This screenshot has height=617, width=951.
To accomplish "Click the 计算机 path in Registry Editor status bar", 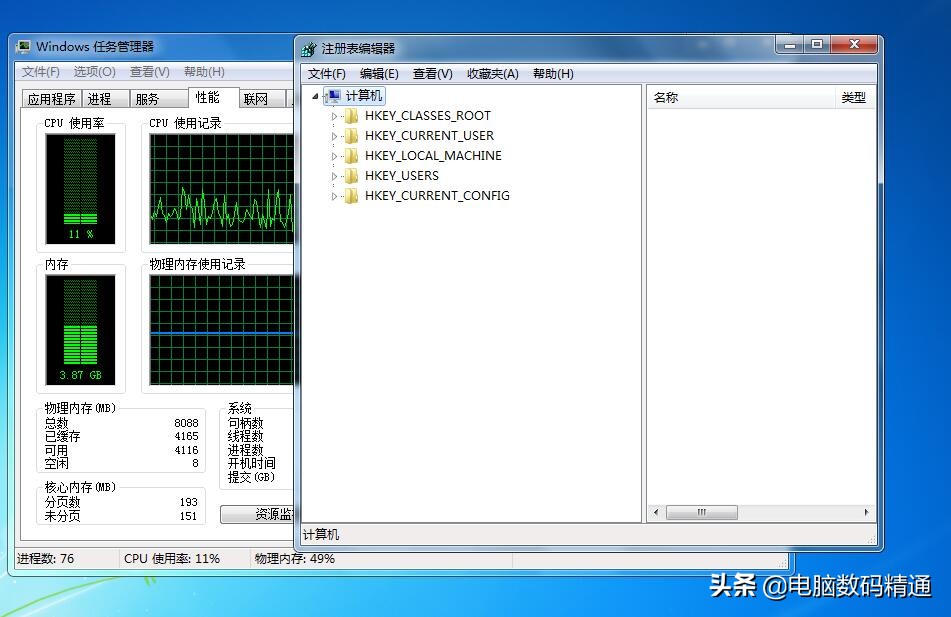I will tap(321, 534).
